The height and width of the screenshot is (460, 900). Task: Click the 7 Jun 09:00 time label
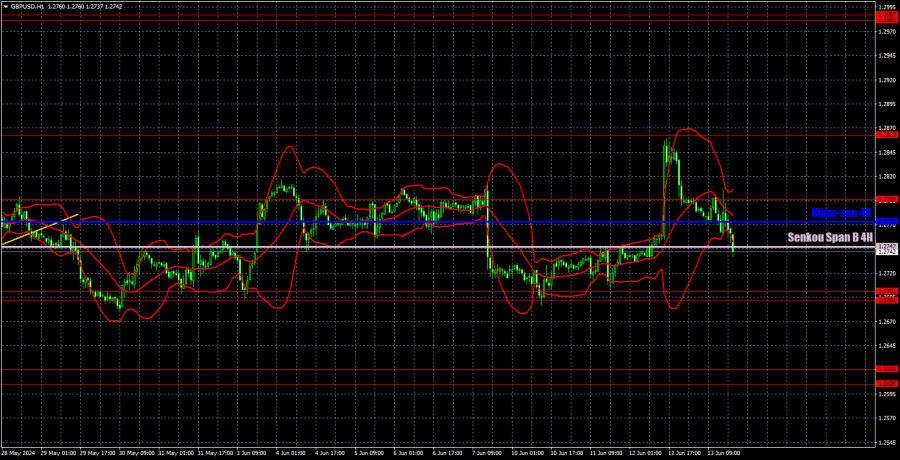488,453
